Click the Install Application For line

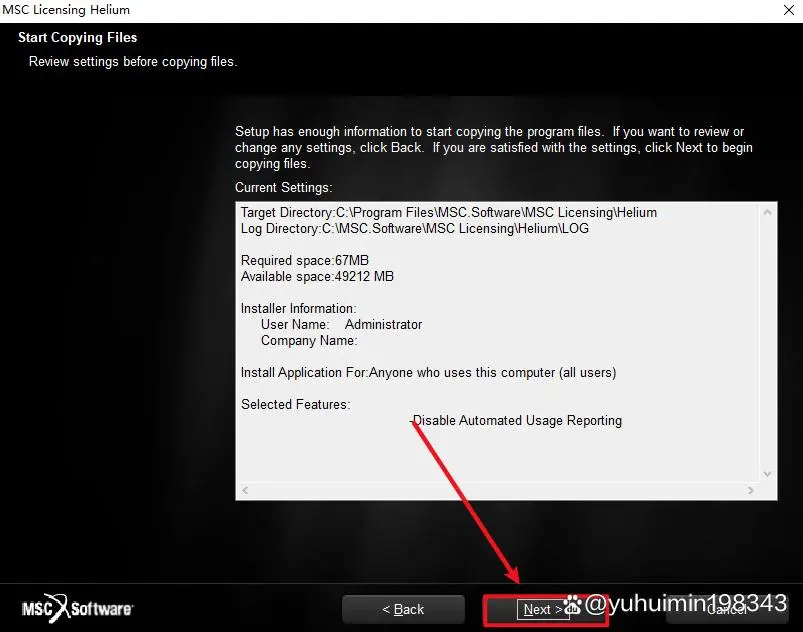pos(428,372)
